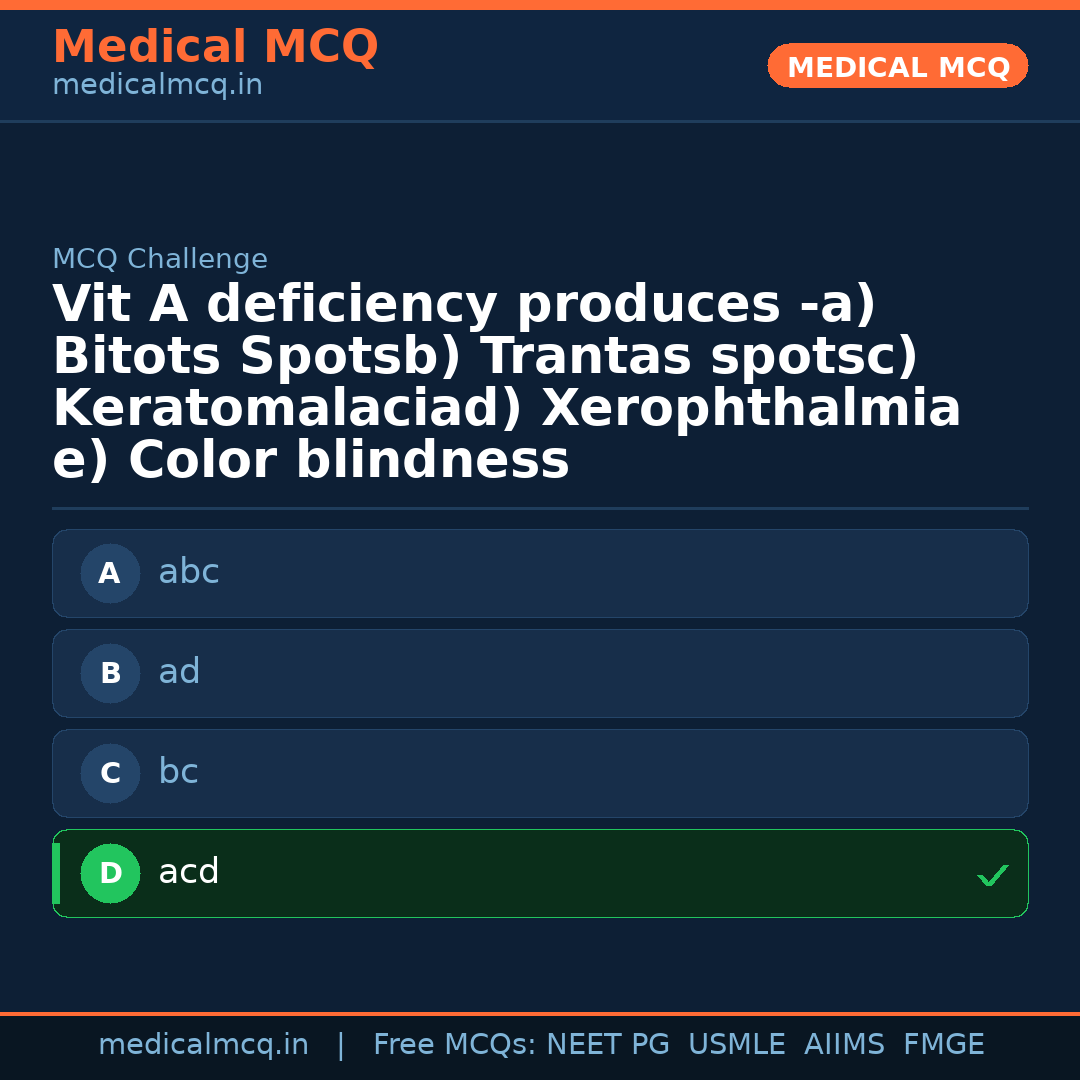Click the MCQ Challenge label
Image resolution: width=1080 pixels, height=1080 pixels.
click(160, 260)
